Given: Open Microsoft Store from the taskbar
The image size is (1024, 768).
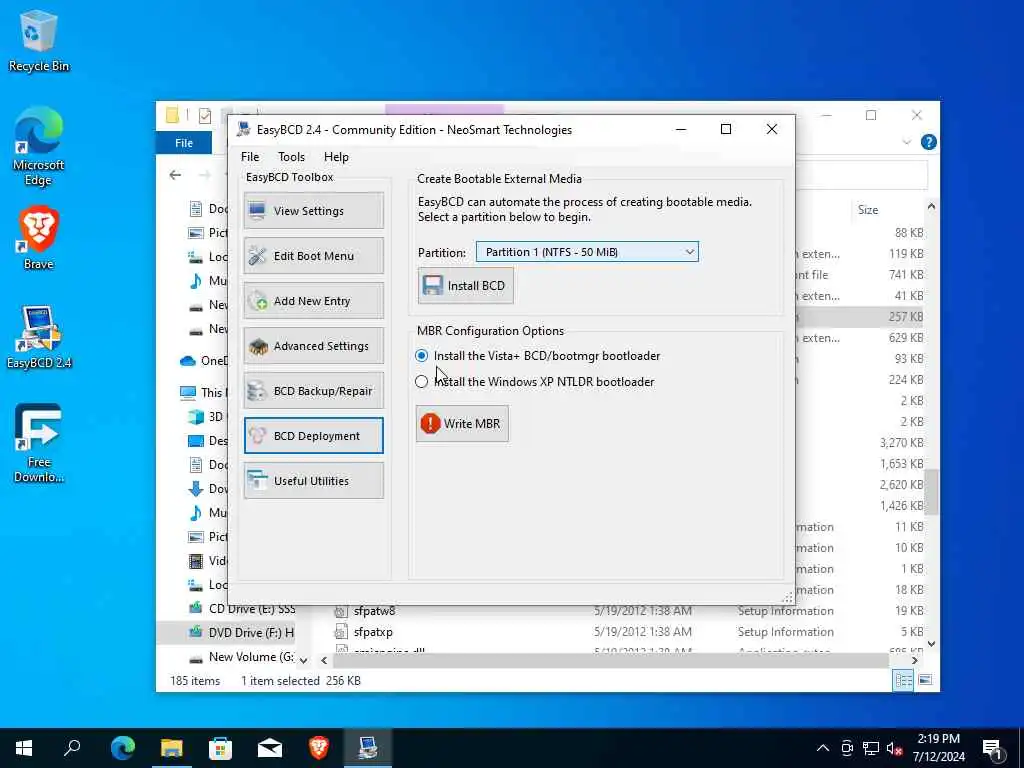Looking at the screenshot, I should [221, 748].
